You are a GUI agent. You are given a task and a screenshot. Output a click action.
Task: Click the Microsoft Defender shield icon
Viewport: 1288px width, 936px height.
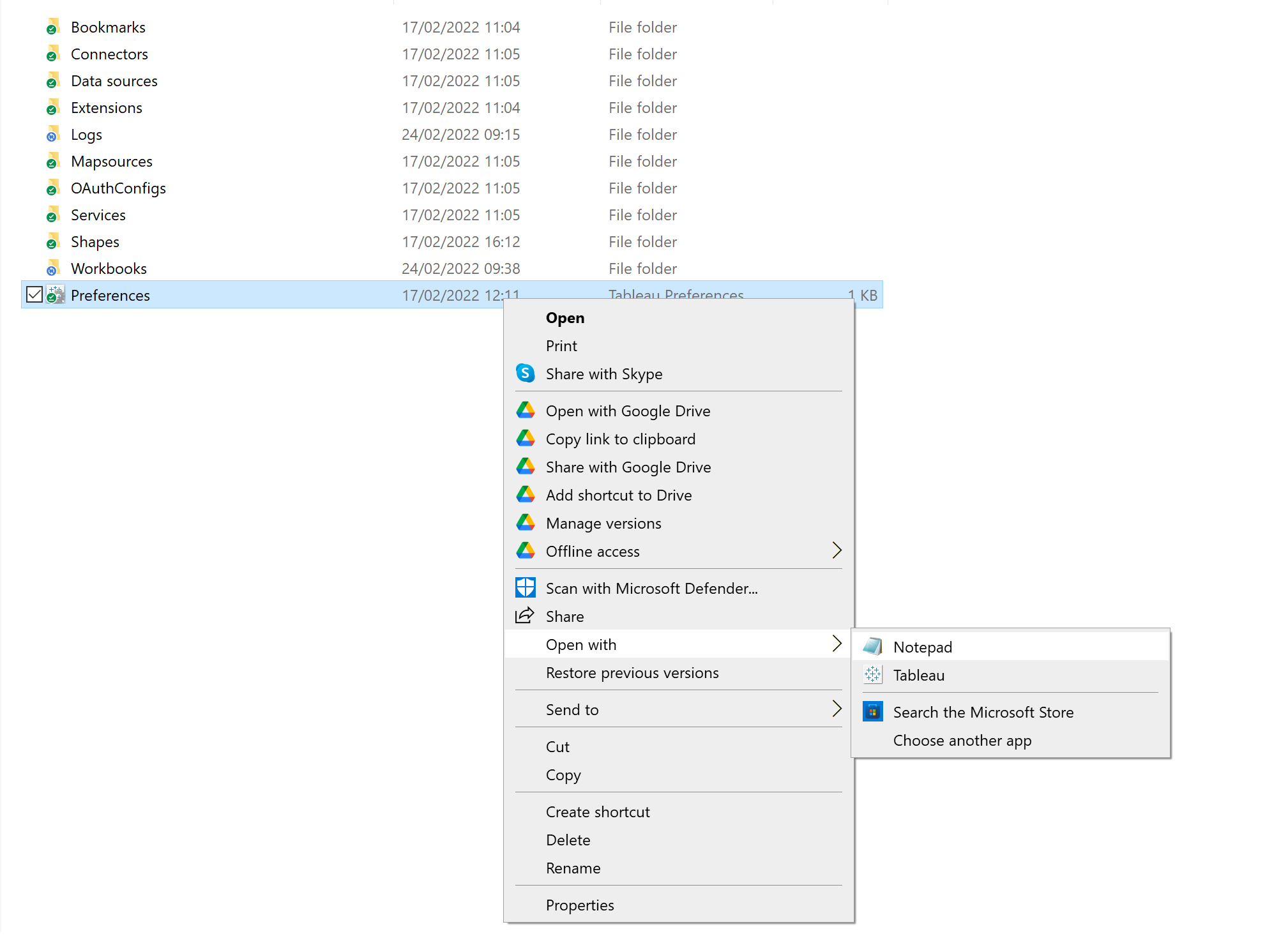click(525, 588)
